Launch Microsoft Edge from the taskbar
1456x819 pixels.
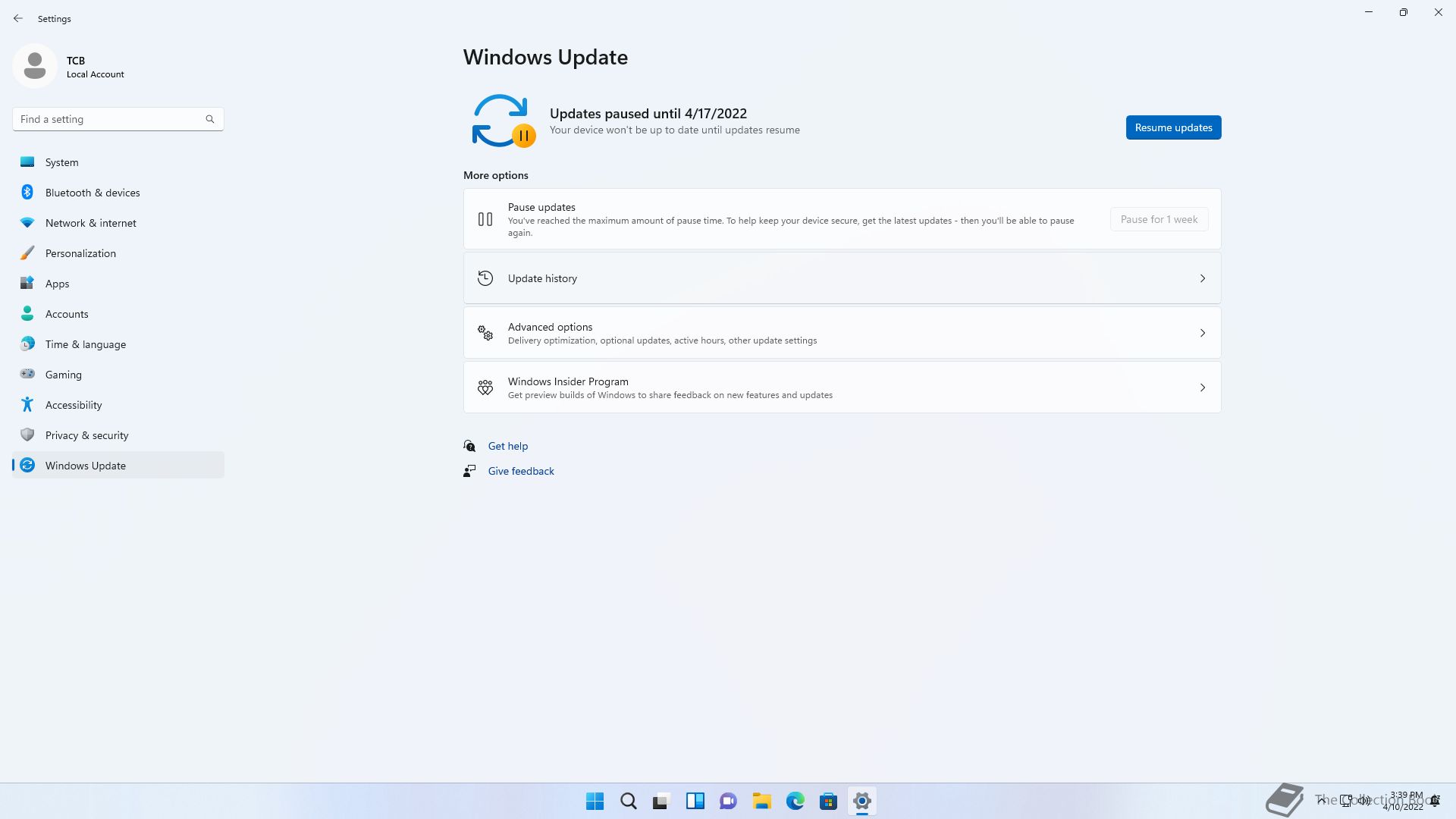[x=795, y=801]
